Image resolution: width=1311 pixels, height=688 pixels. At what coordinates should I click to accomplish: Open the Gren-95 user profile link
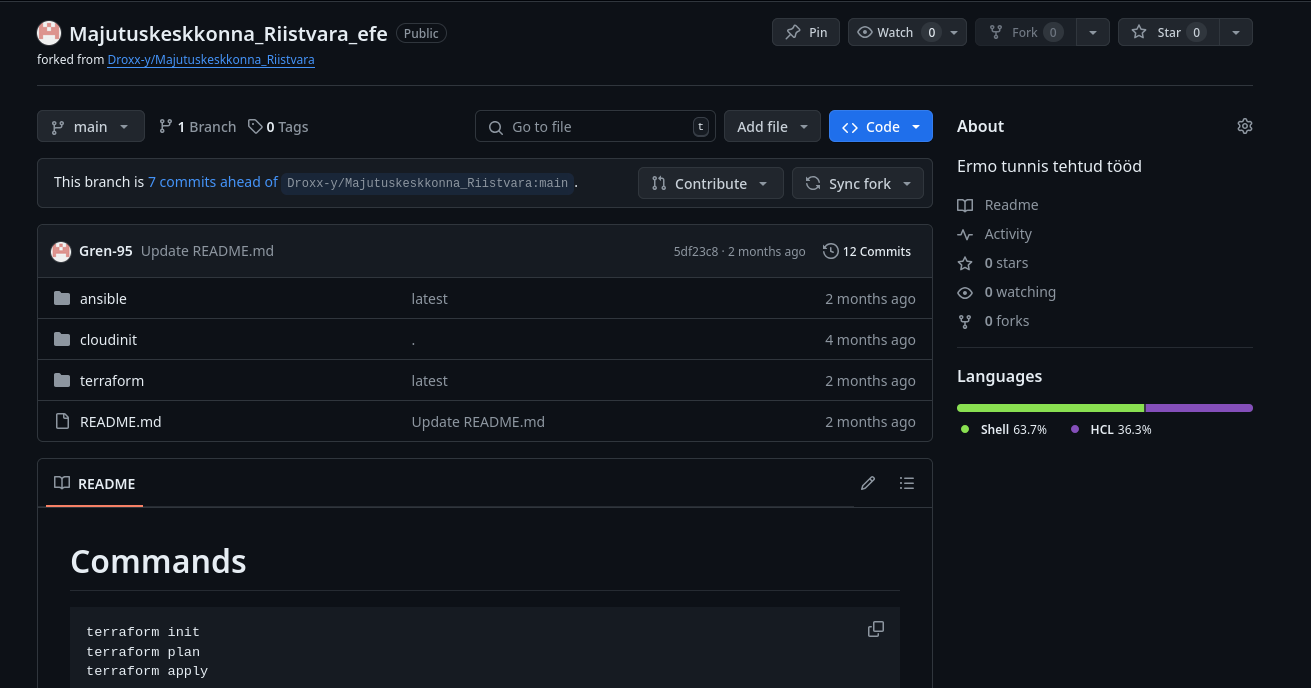106,251
